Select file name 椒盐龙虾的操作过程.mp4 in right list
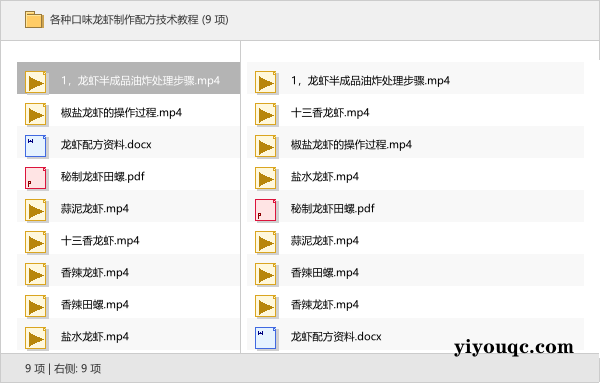The width and height of the screenshot is (600, 383). [x=351, y=145]
